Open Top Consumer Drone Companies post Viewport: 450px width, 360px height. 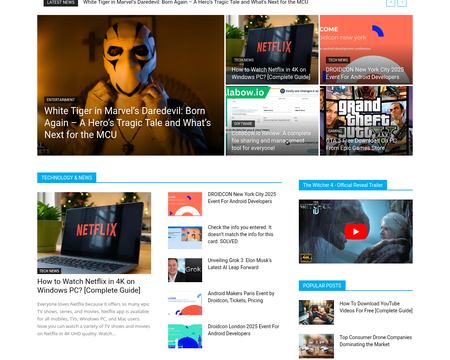(x=376, y=341)
